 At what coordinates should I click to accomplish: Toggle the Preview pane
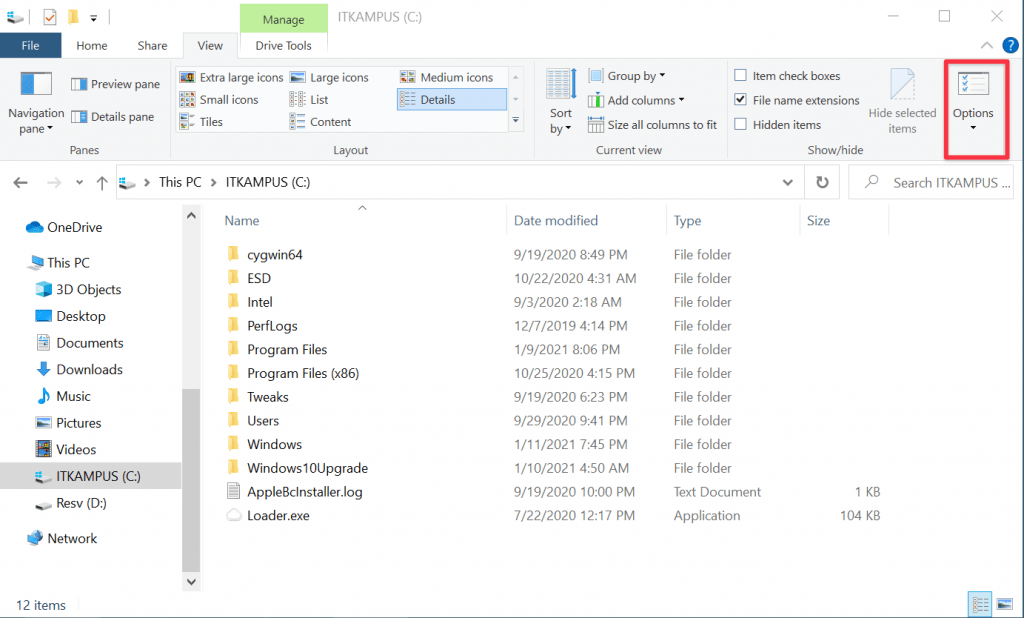click(x=116, y=84)
